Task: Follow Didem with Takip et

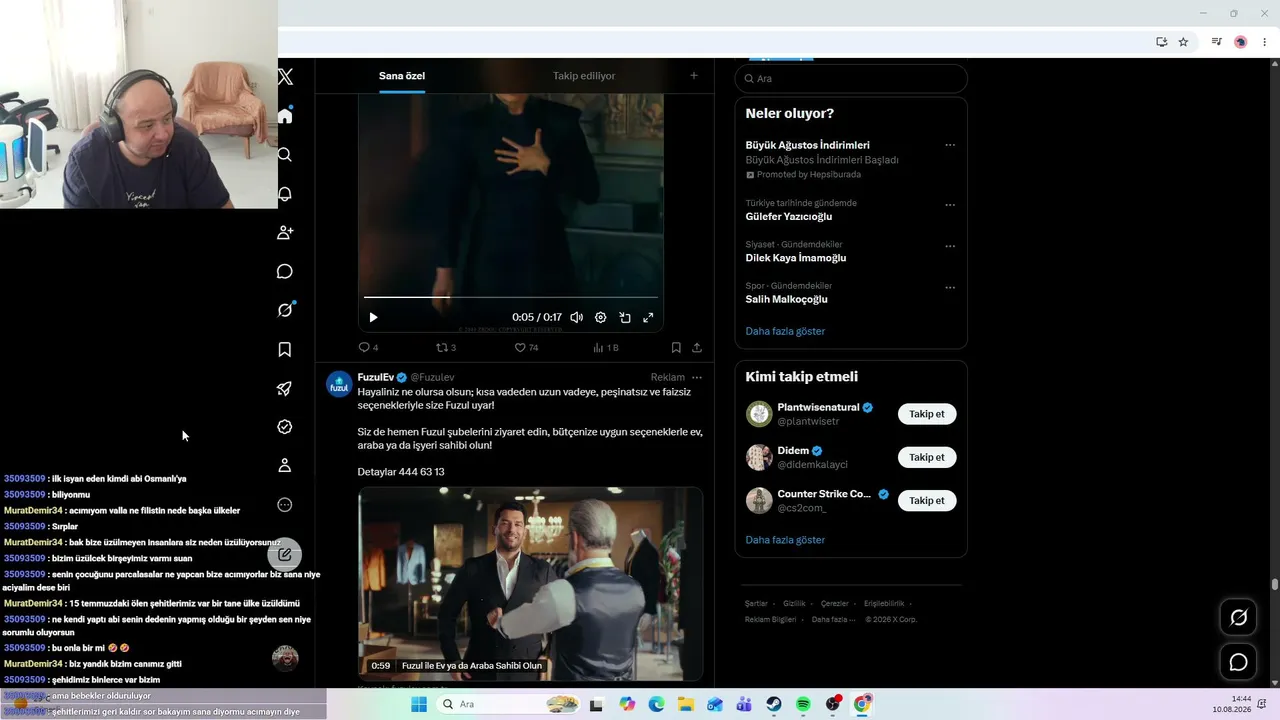Action: (x=927, y=457)
